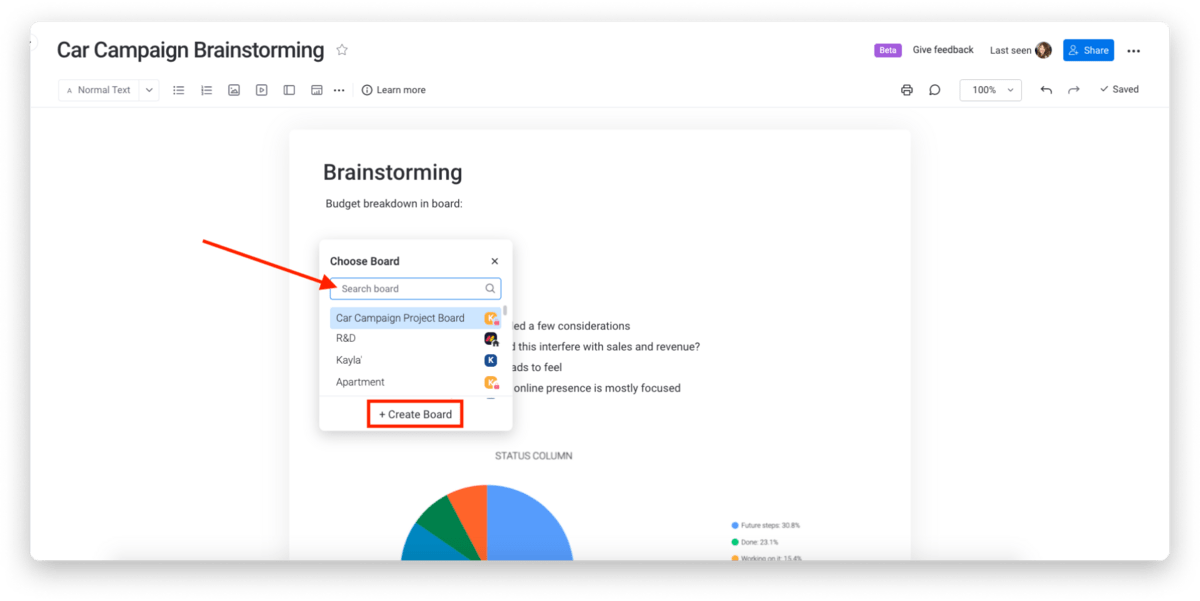Star the Car Campaign Brainstorming doc
Viewport: 1200px width, 601px height.
[342, 50]
